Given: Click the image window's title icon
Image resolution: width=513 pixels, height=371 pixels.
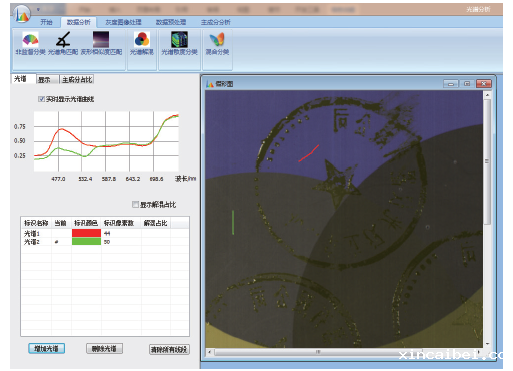Looking at the screenshot, I should [x=209, y=84].
